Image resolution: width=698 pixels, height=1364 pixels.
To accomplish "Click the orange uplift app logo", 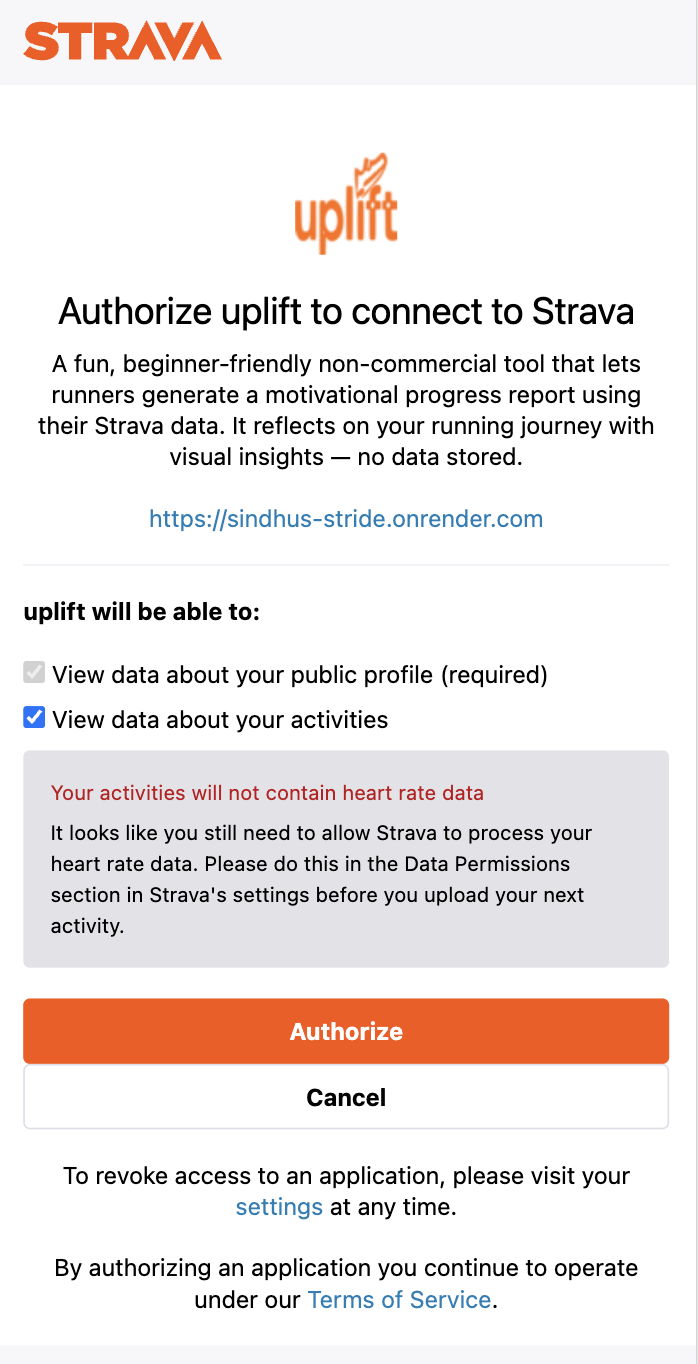I will [346, 204].
